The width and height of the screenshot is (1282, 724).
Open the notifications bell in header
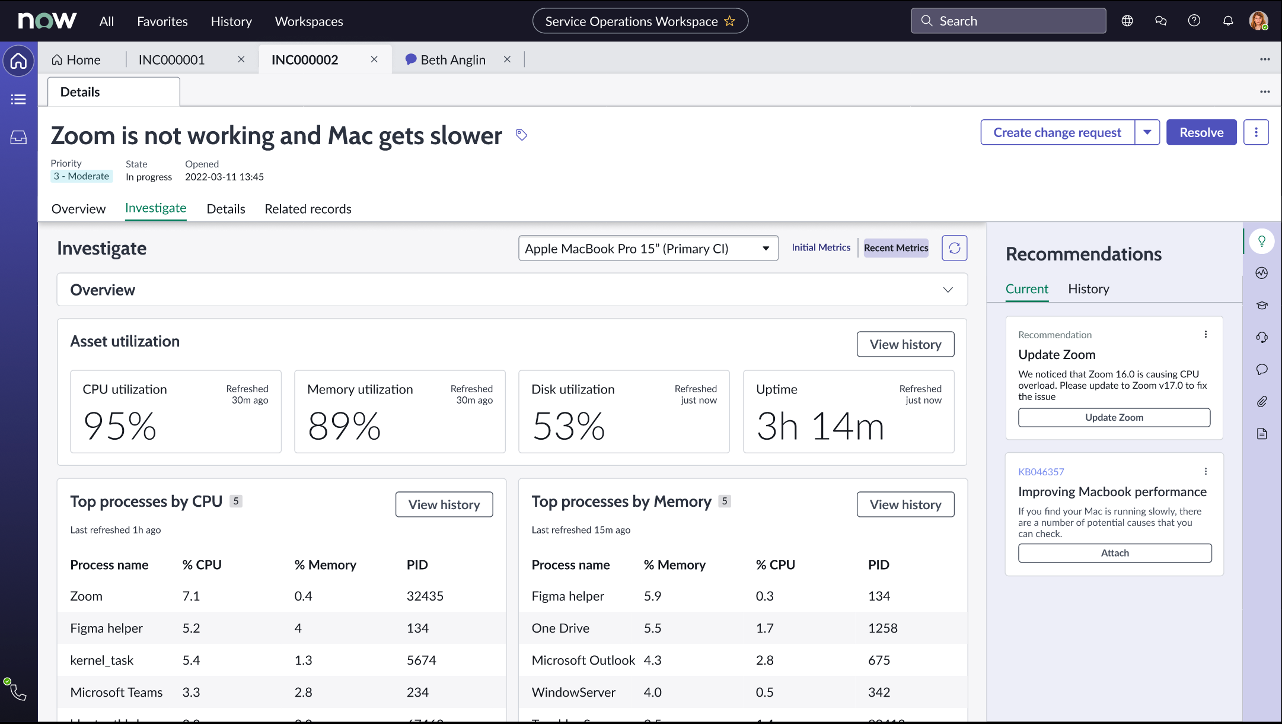pyautogui.click(x=1228, y=21)
